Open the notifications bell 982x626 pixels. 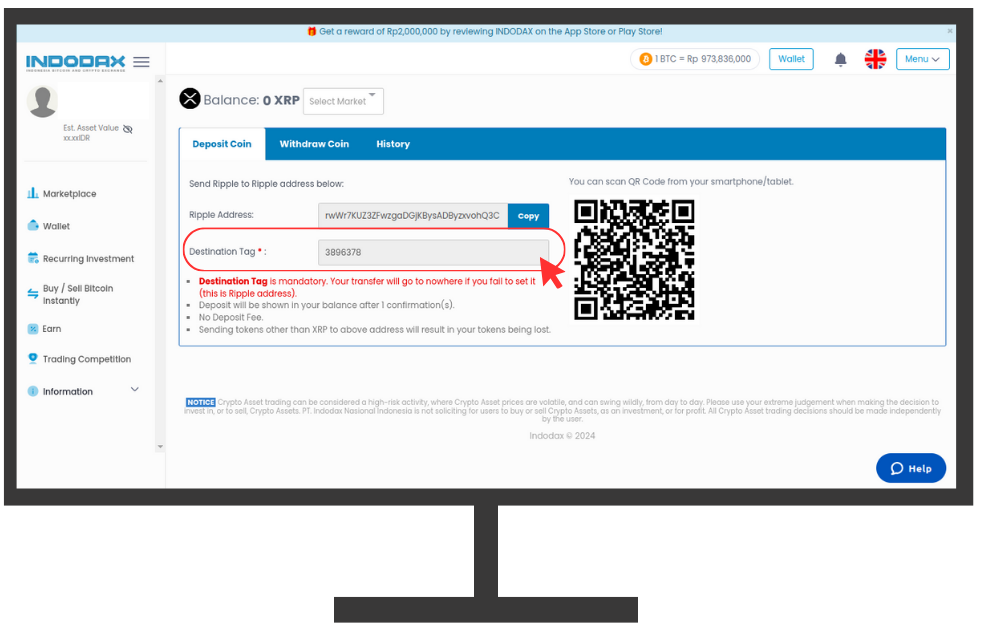840,59
